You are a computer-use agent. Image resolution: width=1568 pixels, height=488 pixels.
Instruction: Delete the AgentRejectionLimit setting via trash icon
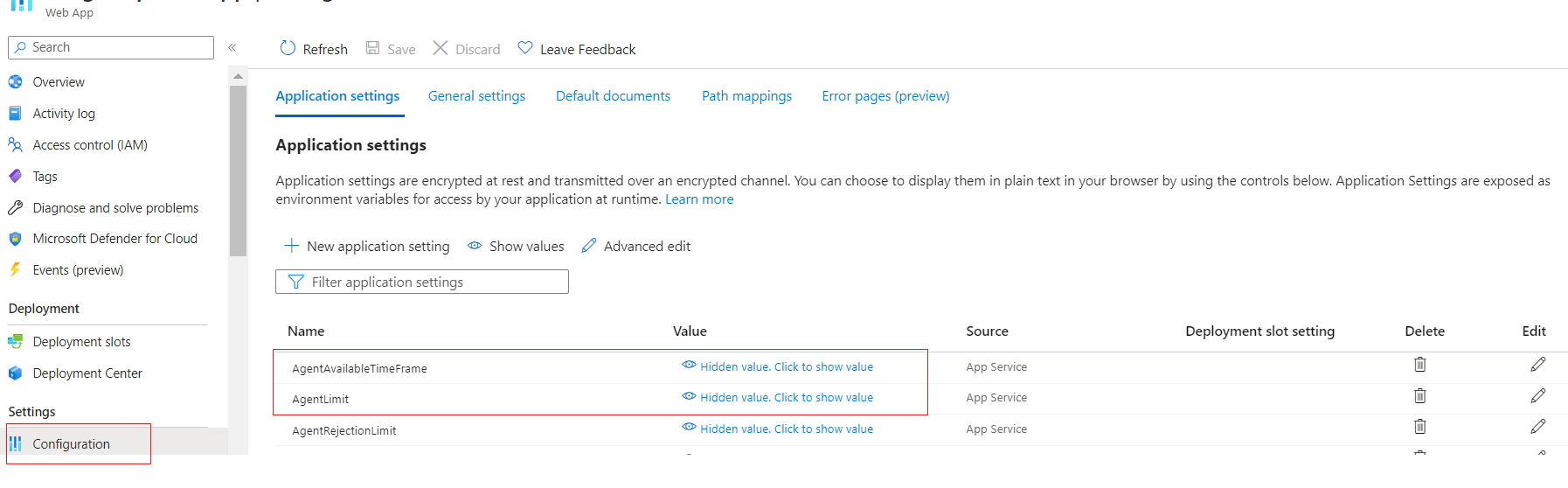click(1420, 427)
